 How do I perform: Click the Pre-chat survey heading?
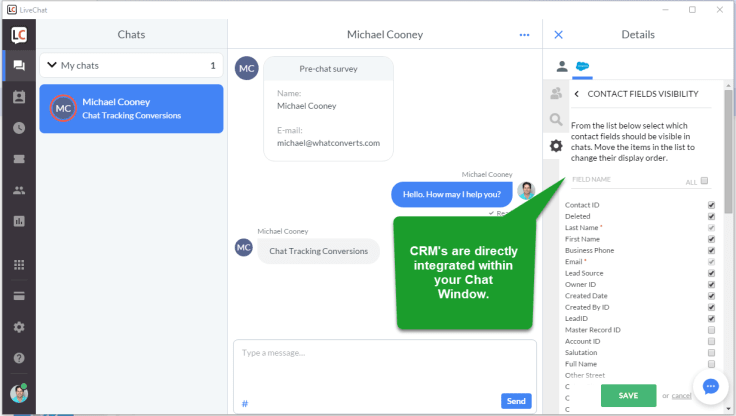coord(328,69)
